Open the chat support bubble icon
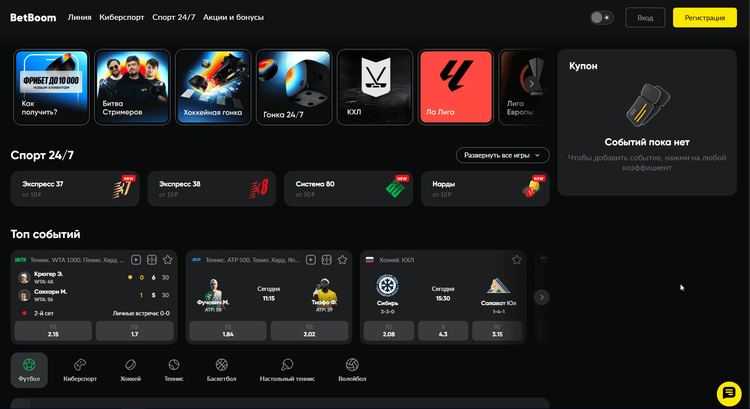 727,391
